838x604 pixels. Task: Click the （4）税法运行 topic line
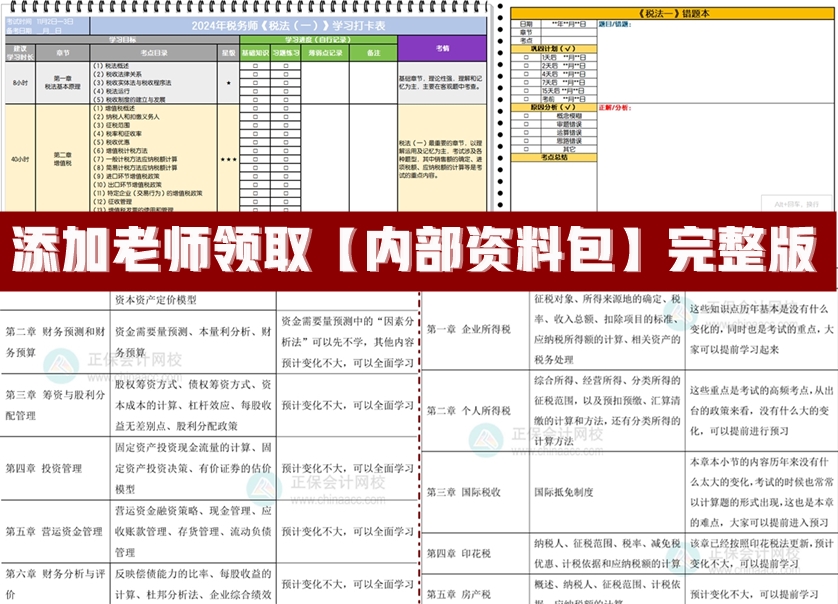(x=111, y=91)
